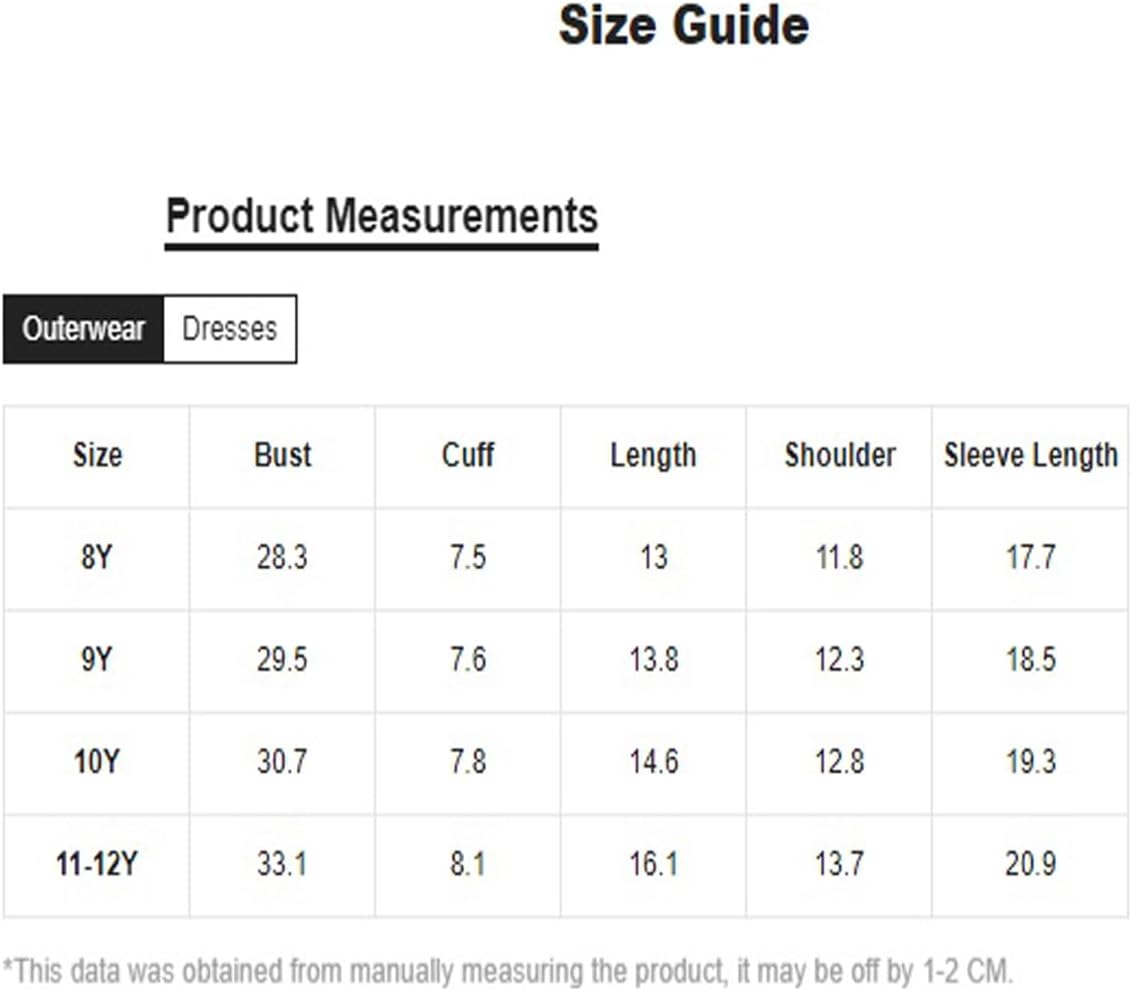Click the 8.1 cuff value
The width and height of the screenshot is (1132, 991).
[x=468, y=864]
